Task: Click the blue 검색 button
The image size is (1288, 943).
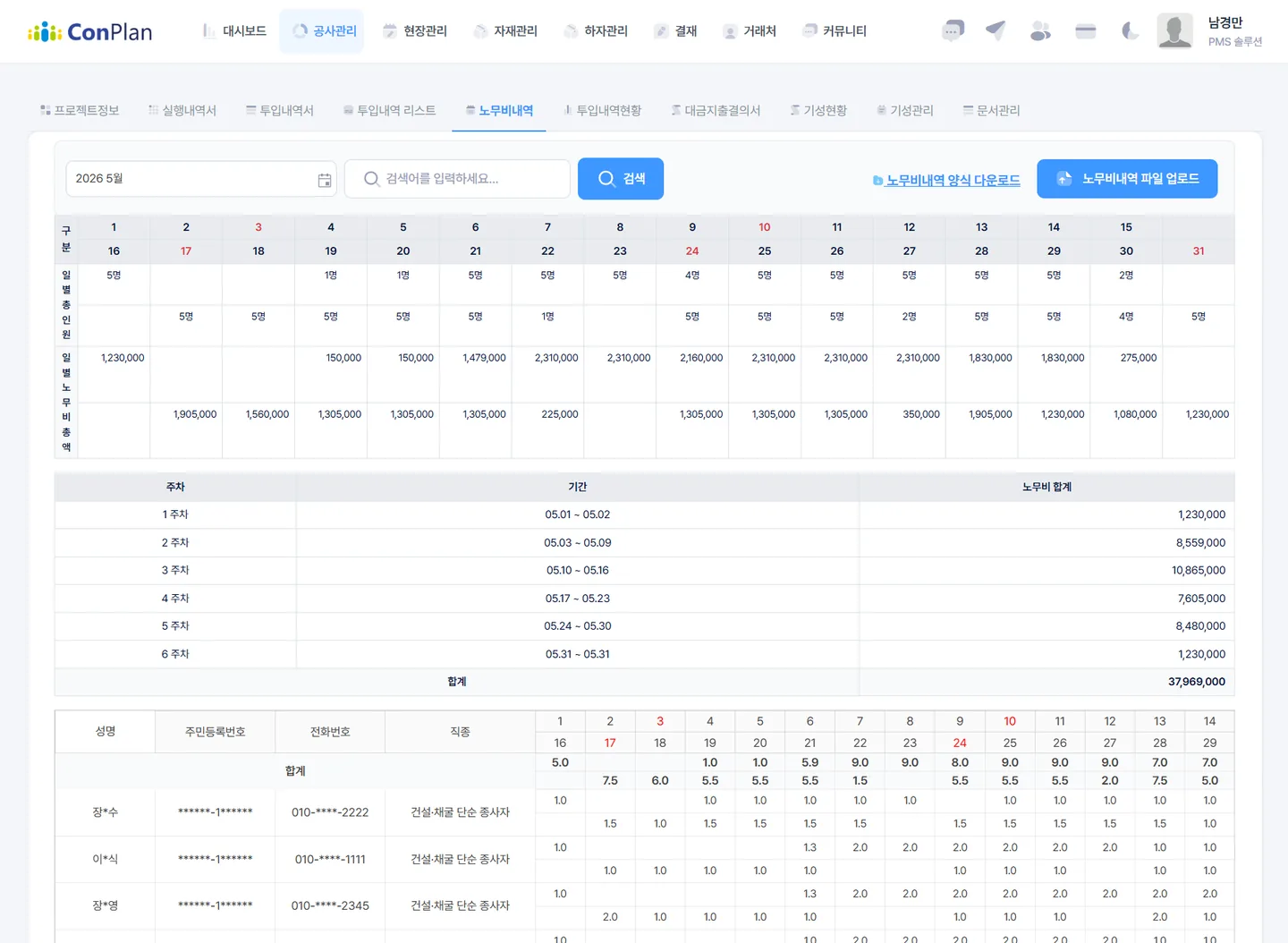Action: click(x=621, y=179)
